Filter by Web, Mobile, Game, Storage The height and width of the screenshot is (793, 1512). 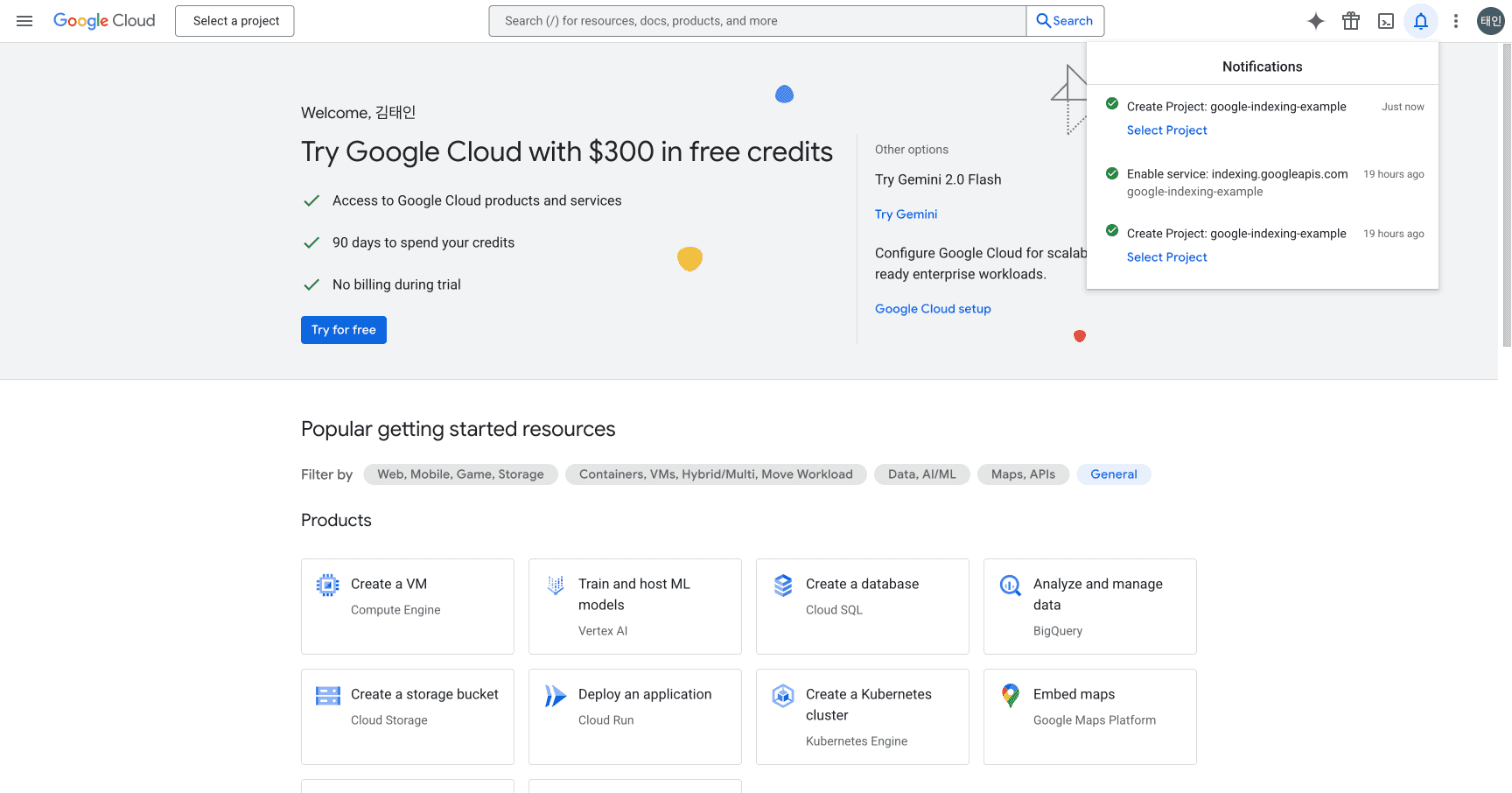[461, 474]
